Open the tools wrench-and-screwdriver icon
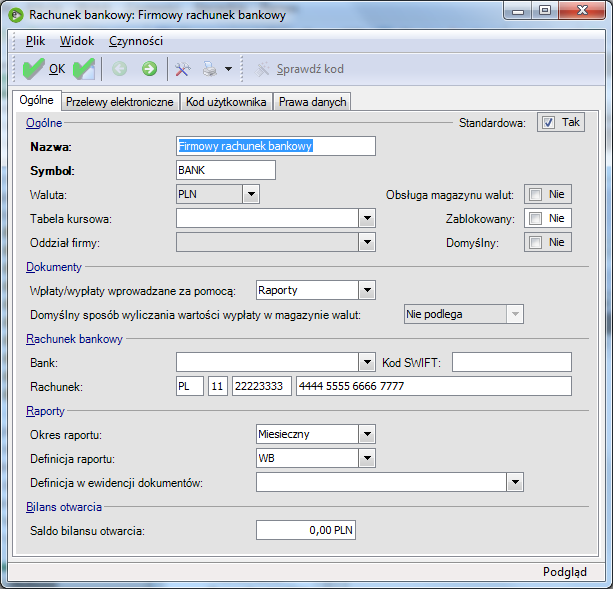Viewport: 613px width, 589px height. pos(183,69)
